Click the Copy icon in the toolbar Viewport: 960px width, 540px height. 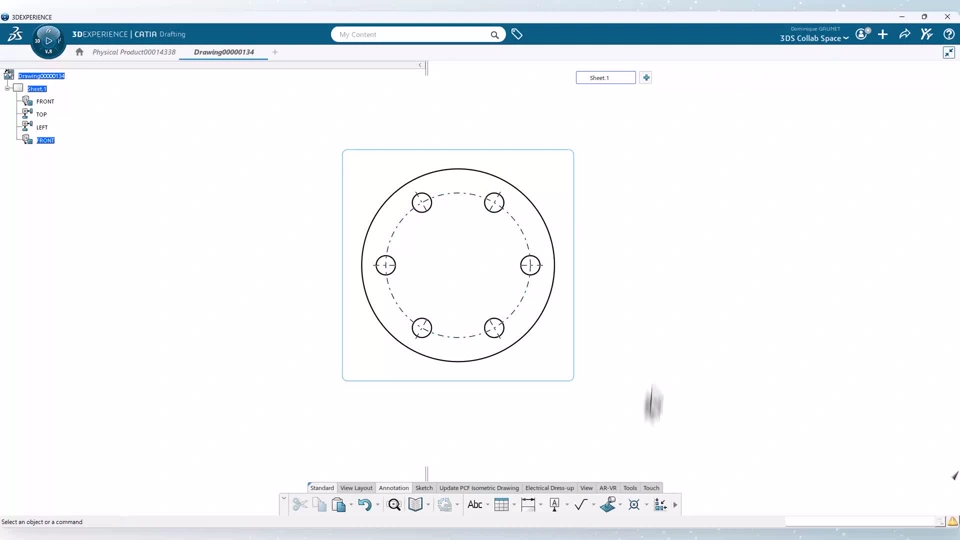319,504
